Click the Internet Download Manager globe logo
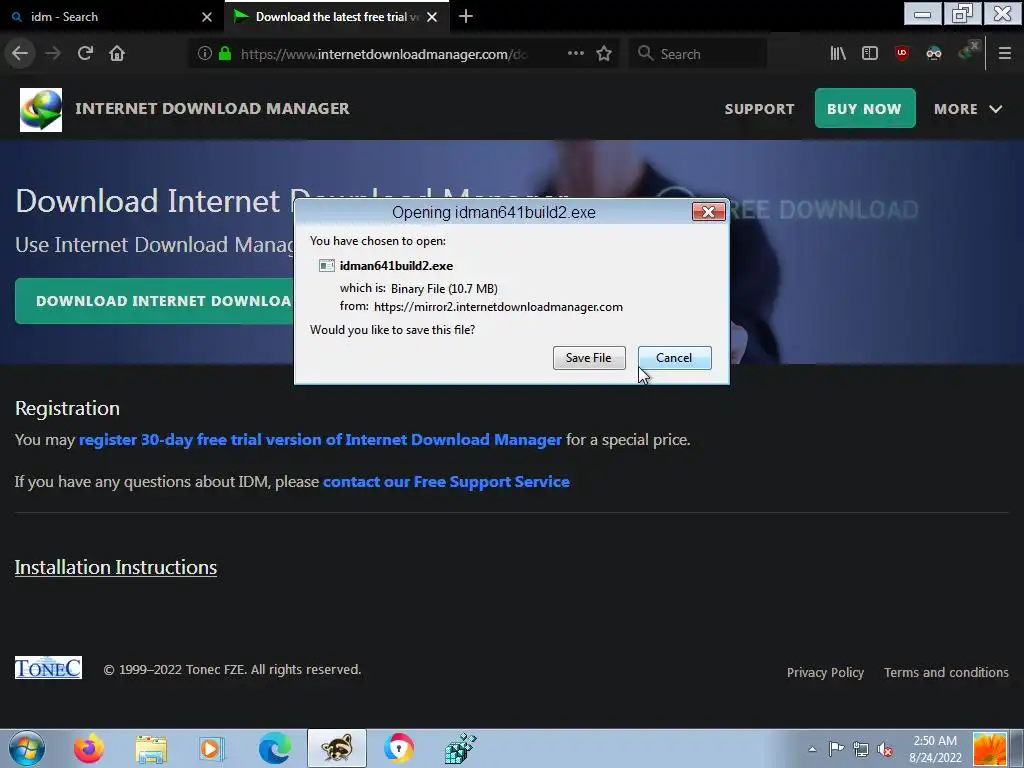Screen dimensions: 1024x768 (41, 110)
